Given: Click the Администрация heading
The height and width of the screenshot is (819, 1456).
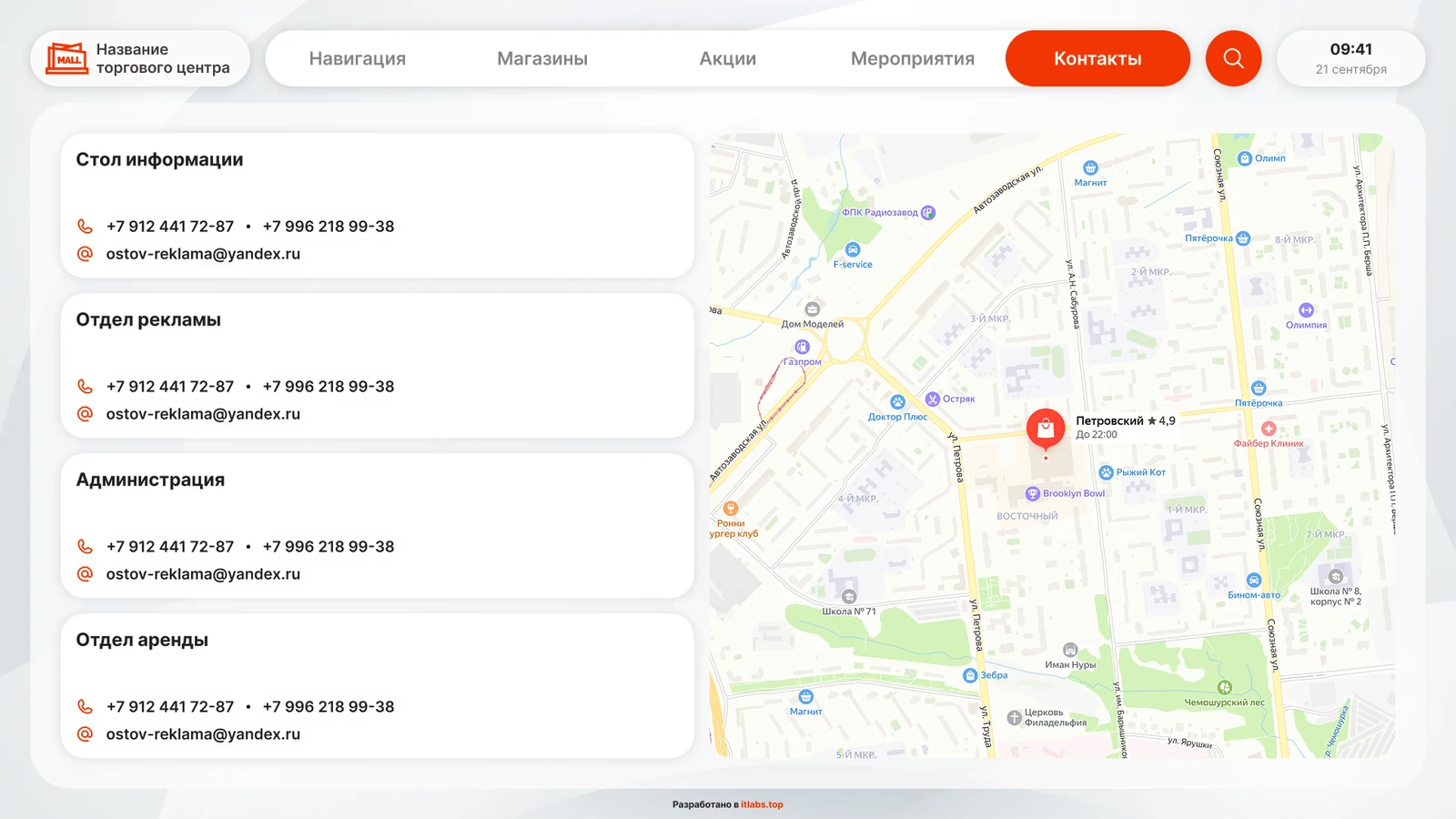Looking at the screenshot, I should pyautogui.click(x=150, y=480).
